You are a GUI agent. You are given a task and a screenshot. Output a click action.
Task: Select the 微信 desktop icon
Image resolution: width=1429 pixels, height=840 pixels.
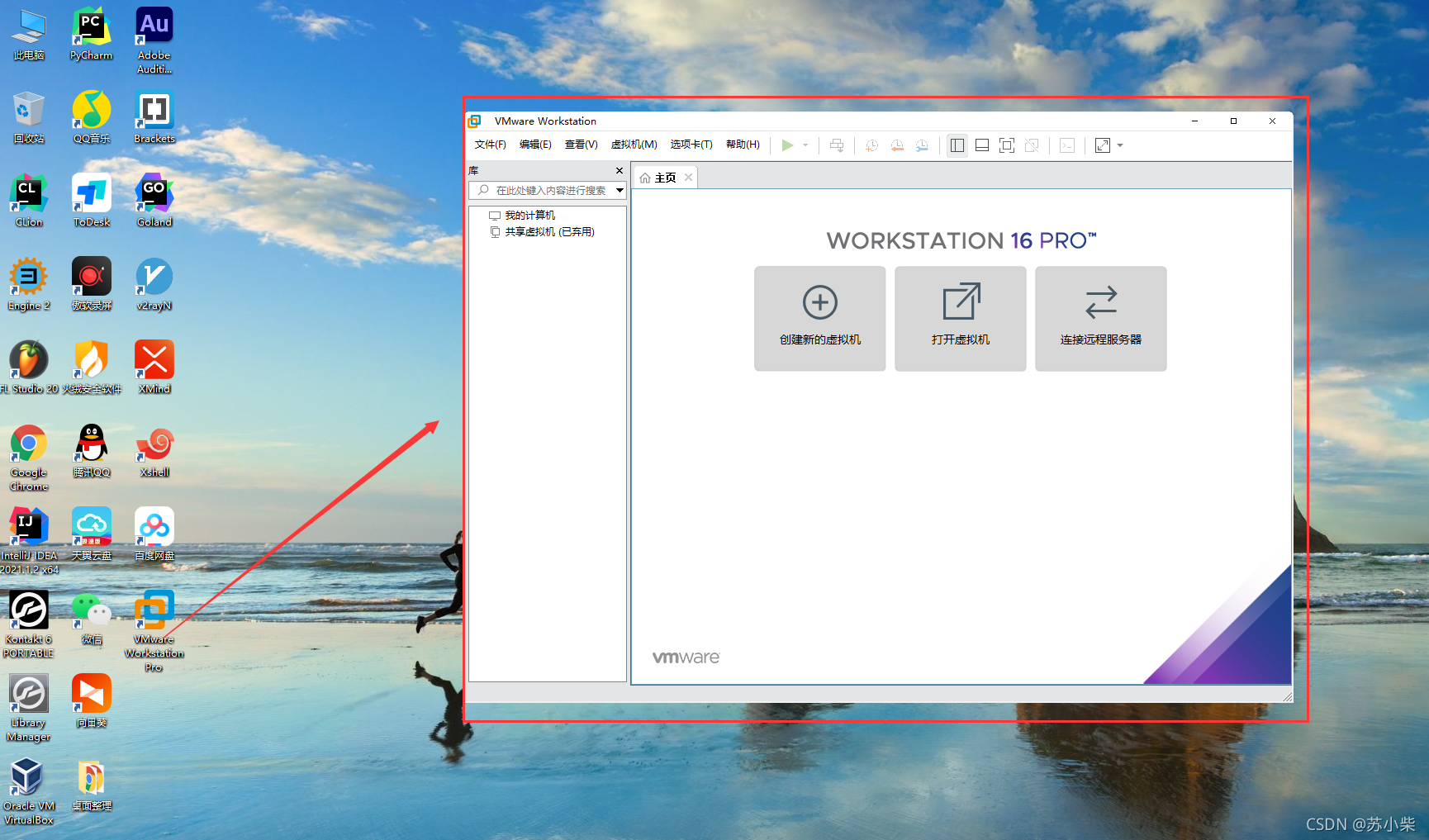[x=91, y=619]
